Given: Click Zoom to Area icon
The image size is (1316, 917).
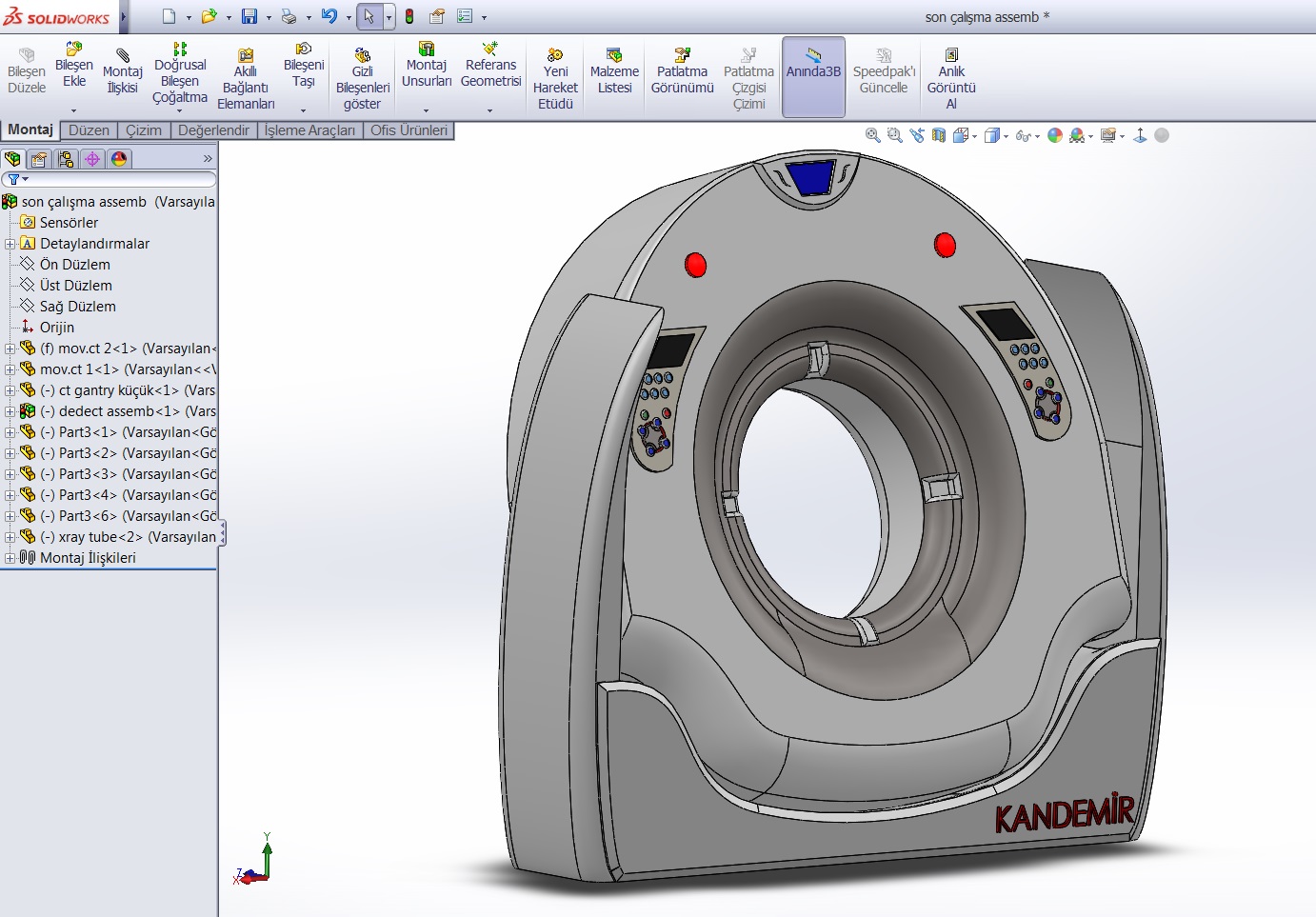Looking at the screenshot, I should click(x=894, y=135).
